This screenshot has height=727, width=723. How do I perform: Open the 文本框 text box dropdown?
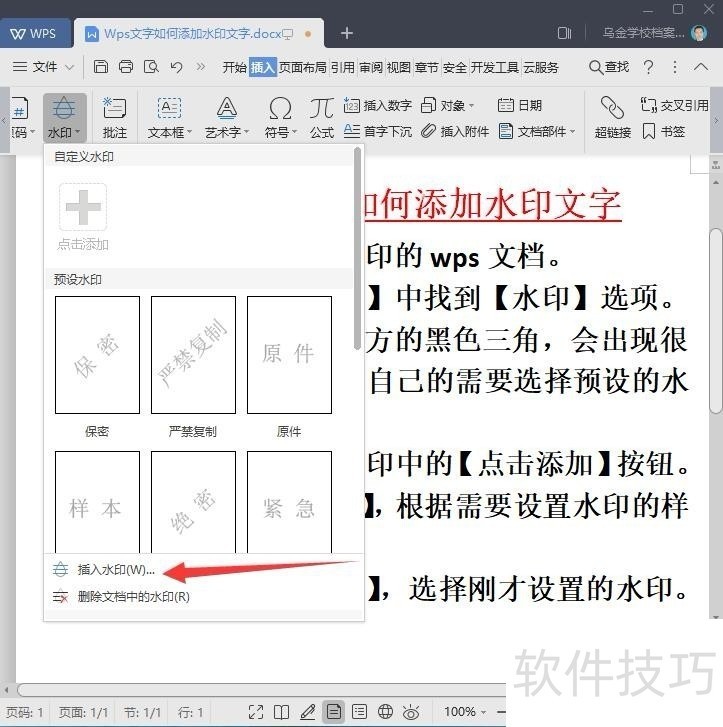[x=169, y=117]
